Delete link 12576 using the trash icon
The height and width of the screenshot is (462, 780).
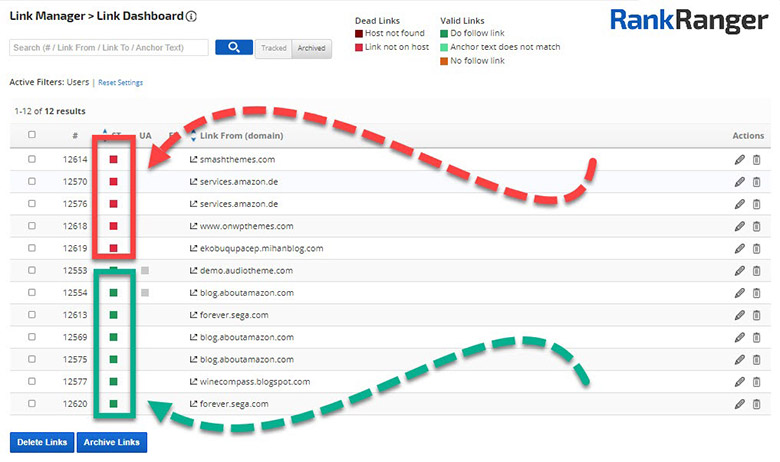click(x=757, y=204)
